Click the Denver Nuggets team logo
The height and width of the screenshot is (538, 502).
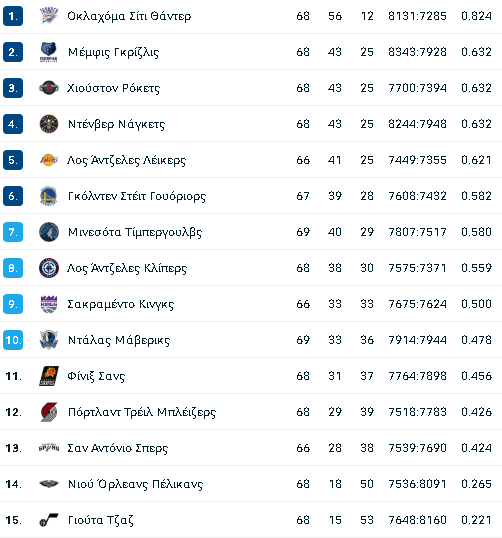point(48,124)
